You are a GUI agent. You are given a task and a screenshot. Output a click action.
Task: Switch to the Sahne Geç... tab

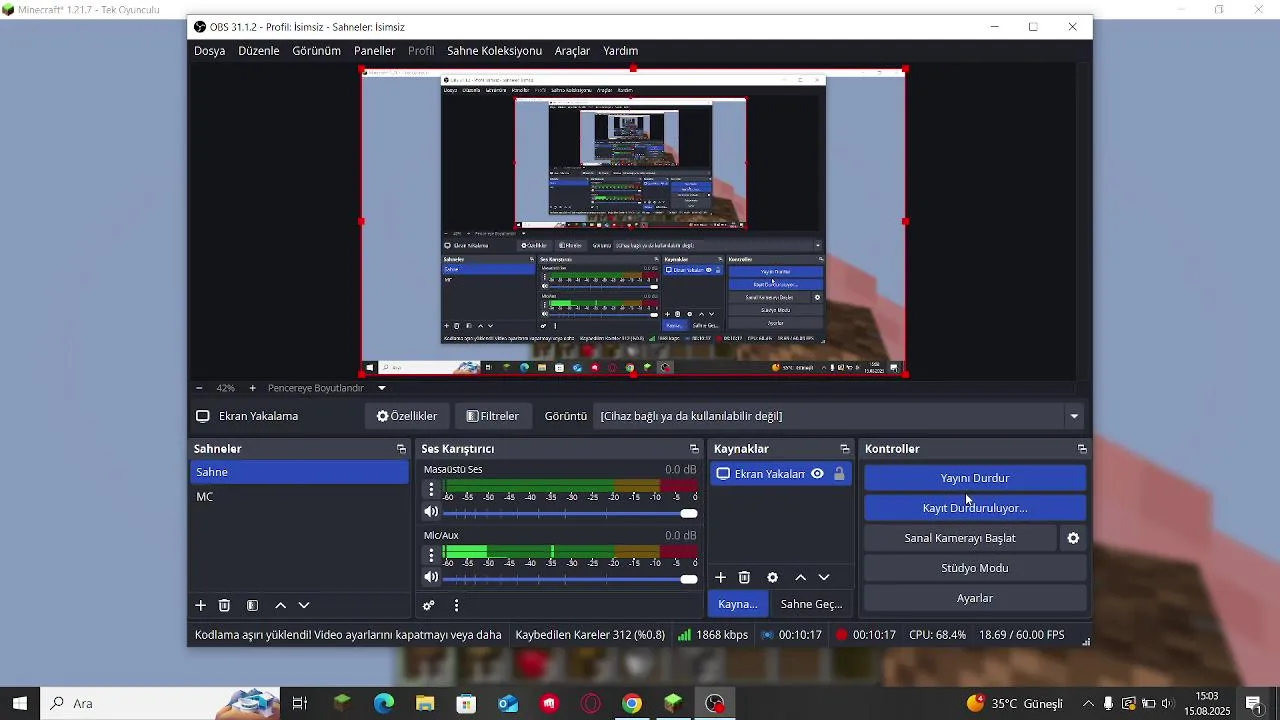click(x=811, y=604)
